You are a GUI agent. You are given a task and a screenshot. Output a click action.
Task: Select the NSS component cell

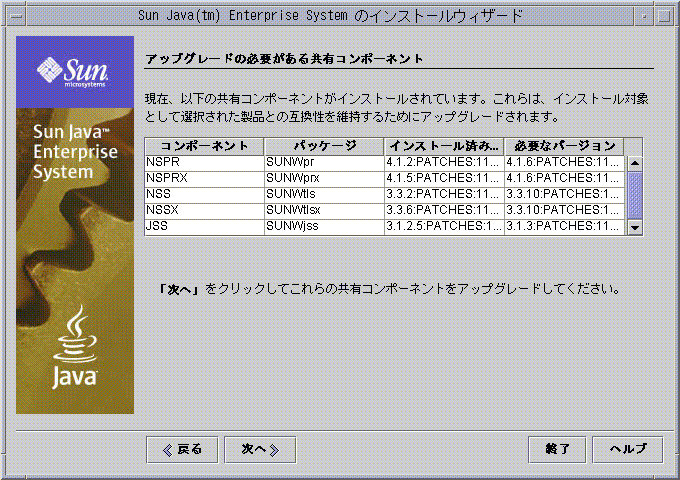[x=205, y=195]
